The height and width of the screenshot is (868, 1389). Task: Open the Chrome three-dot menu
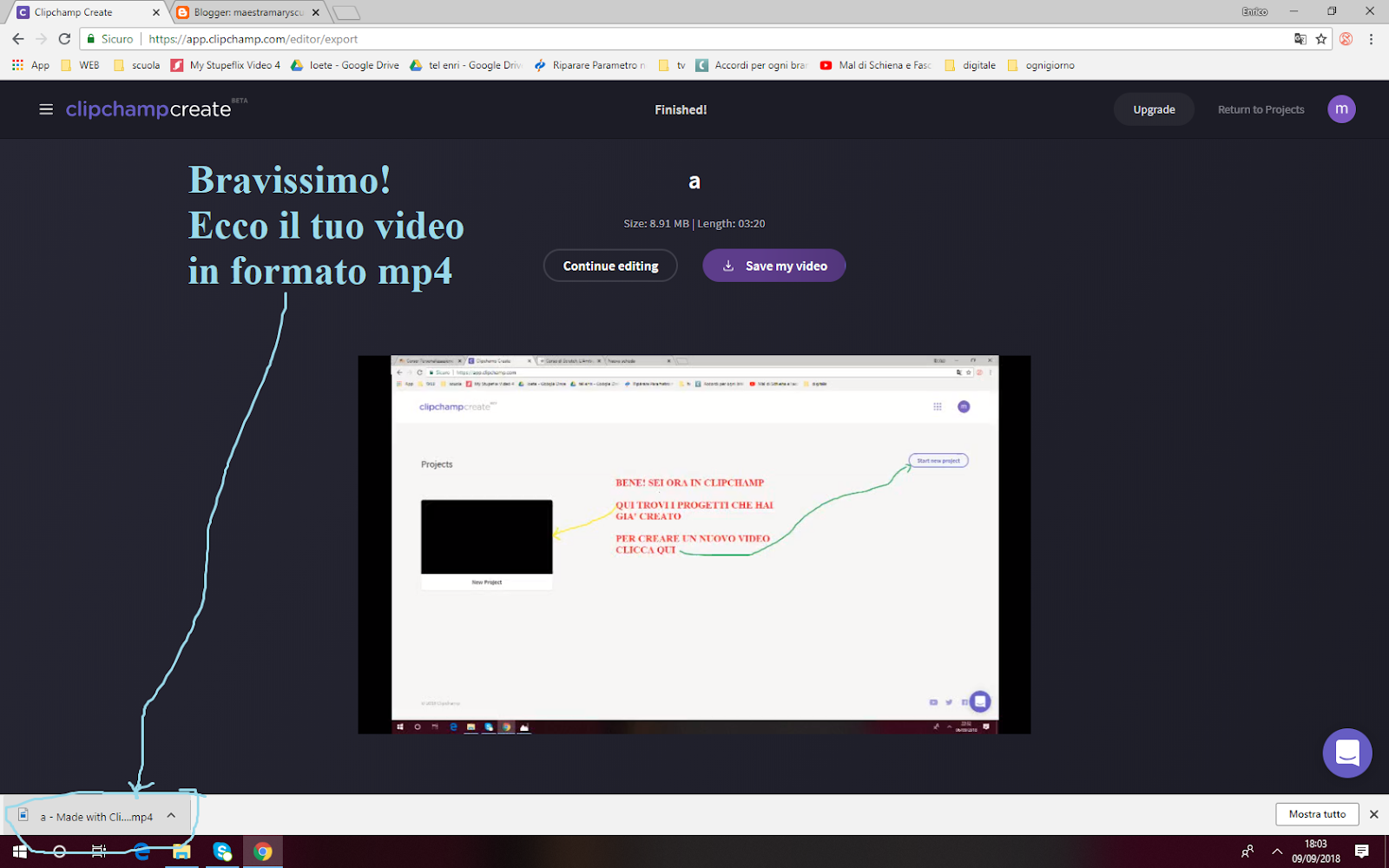1372,39
